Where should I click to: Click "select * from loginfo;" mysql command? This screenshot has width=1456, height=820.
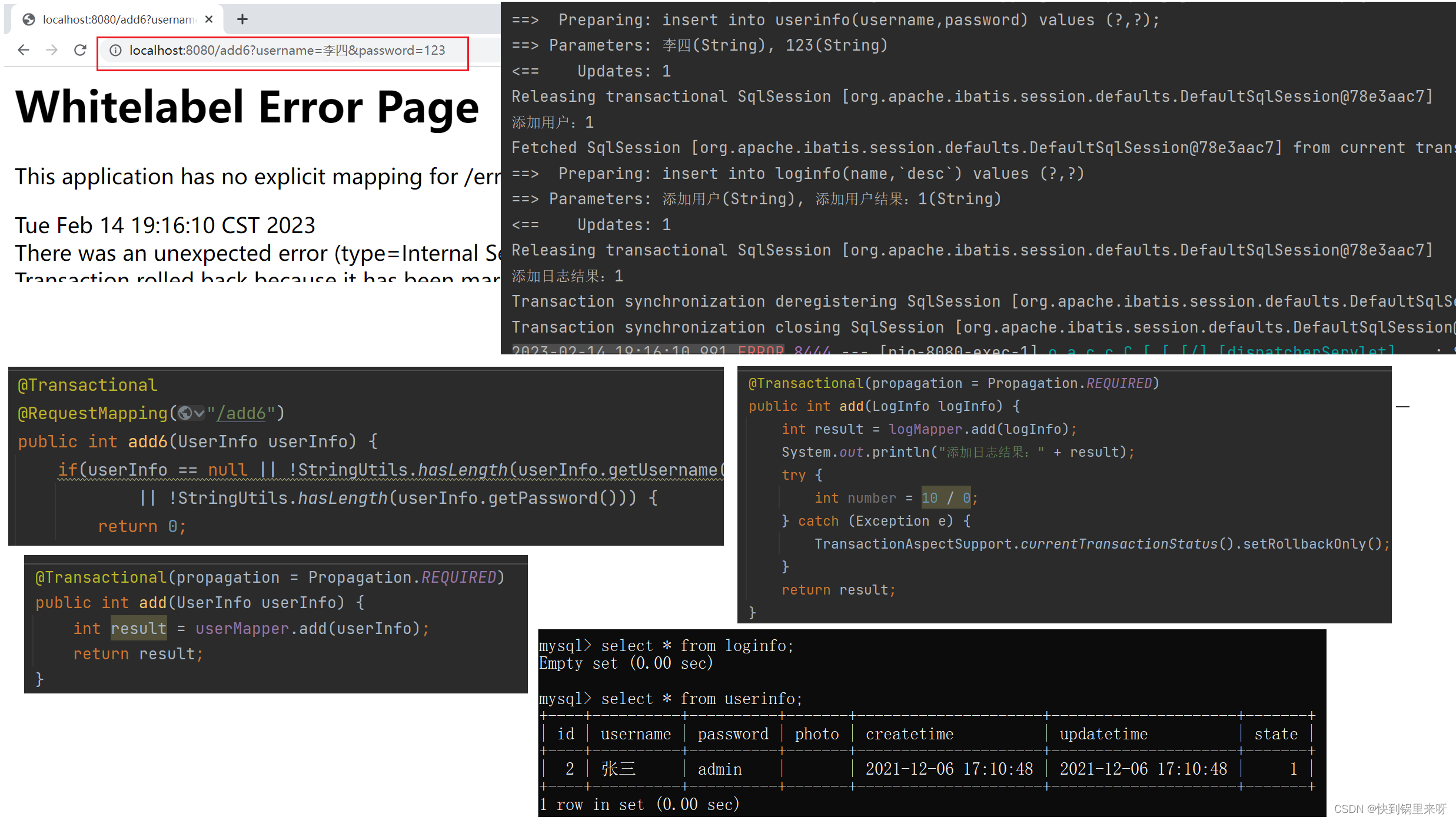coord(697,646)
